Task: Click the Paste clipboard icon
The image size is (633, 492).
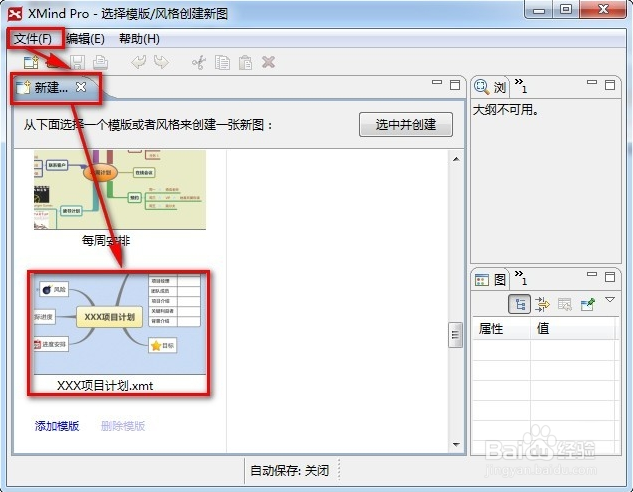Action: [x=245, y=63]
